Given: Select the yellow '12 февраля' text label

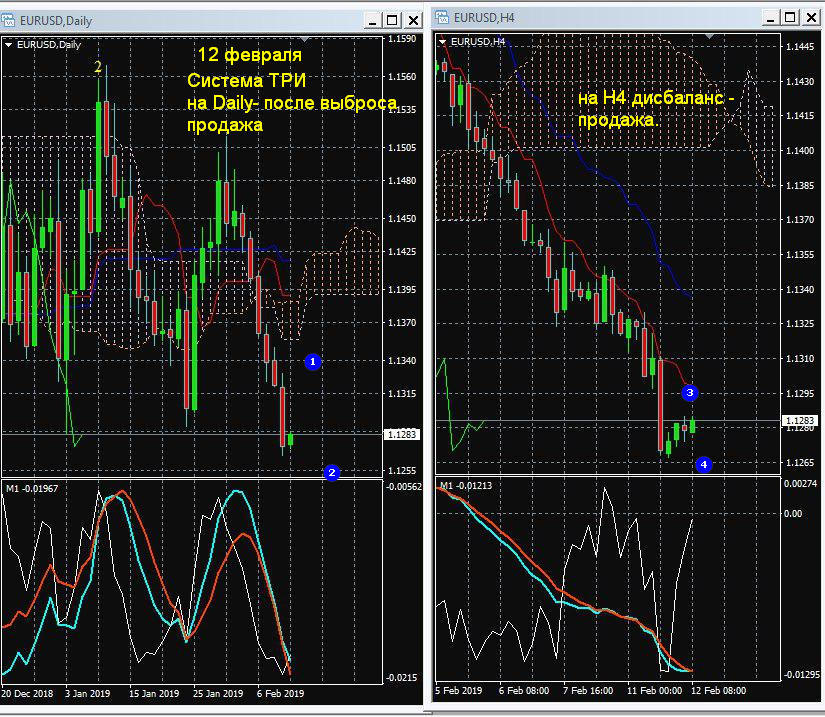Looking at the screenshot, I should pos(250,55).
